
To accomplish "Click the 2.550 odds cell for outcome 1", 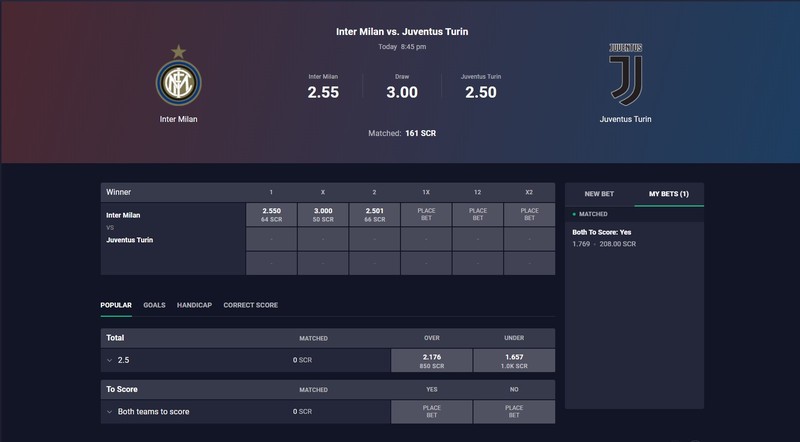I will [x=271, y=215].
